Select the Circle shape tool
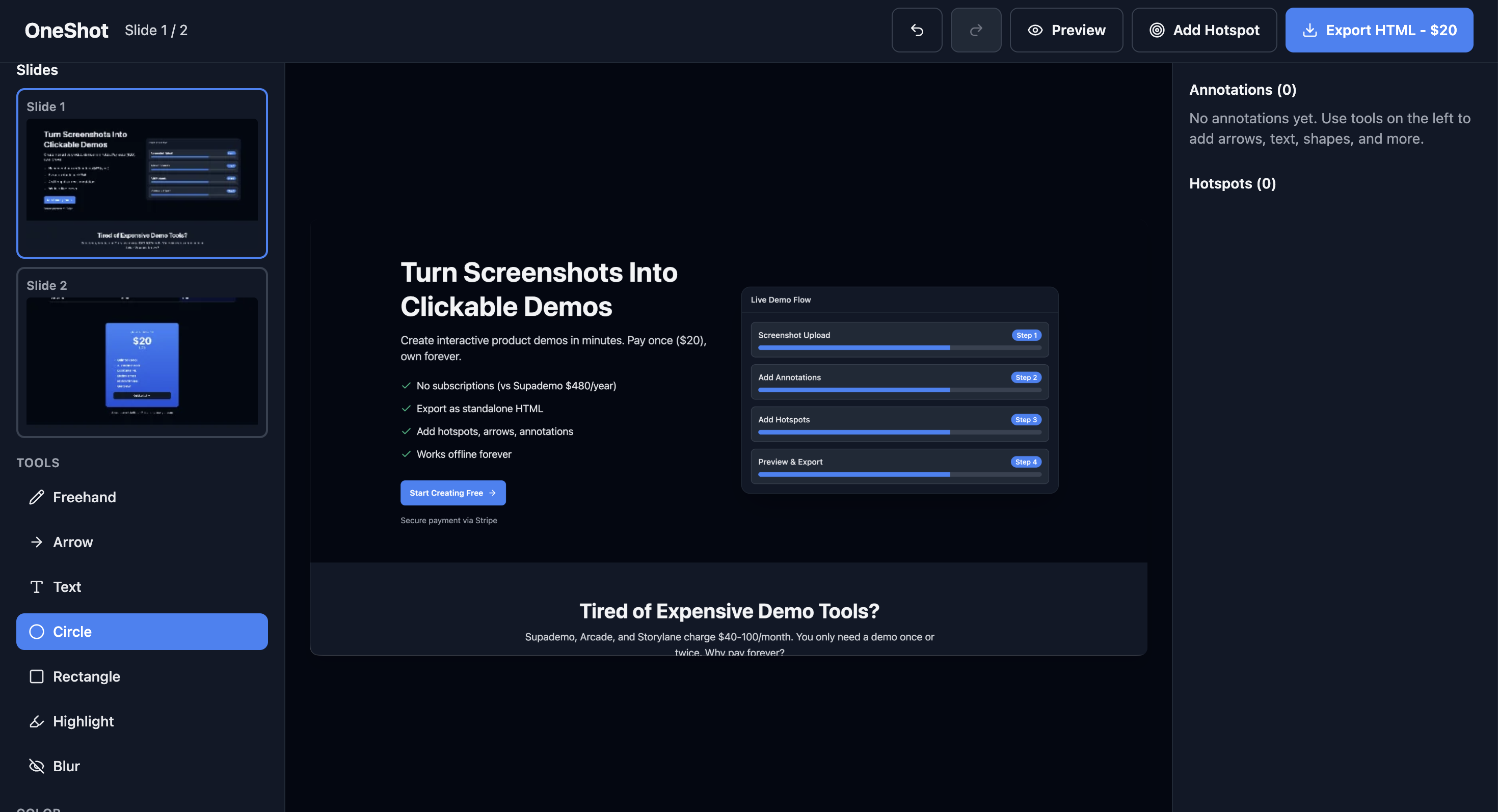Image resolution: width=1498 pixels, height=812 pixels. [x=71, y=631]
